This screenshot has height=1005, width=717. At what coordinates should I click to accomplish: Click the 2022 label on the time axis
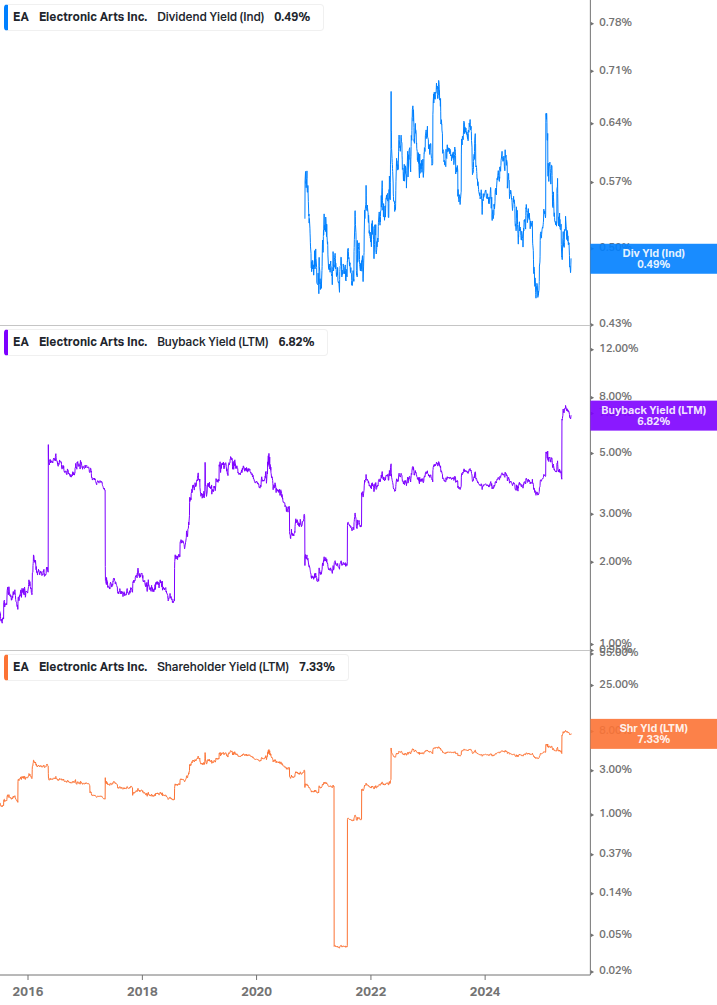click(x=371, y=992)
